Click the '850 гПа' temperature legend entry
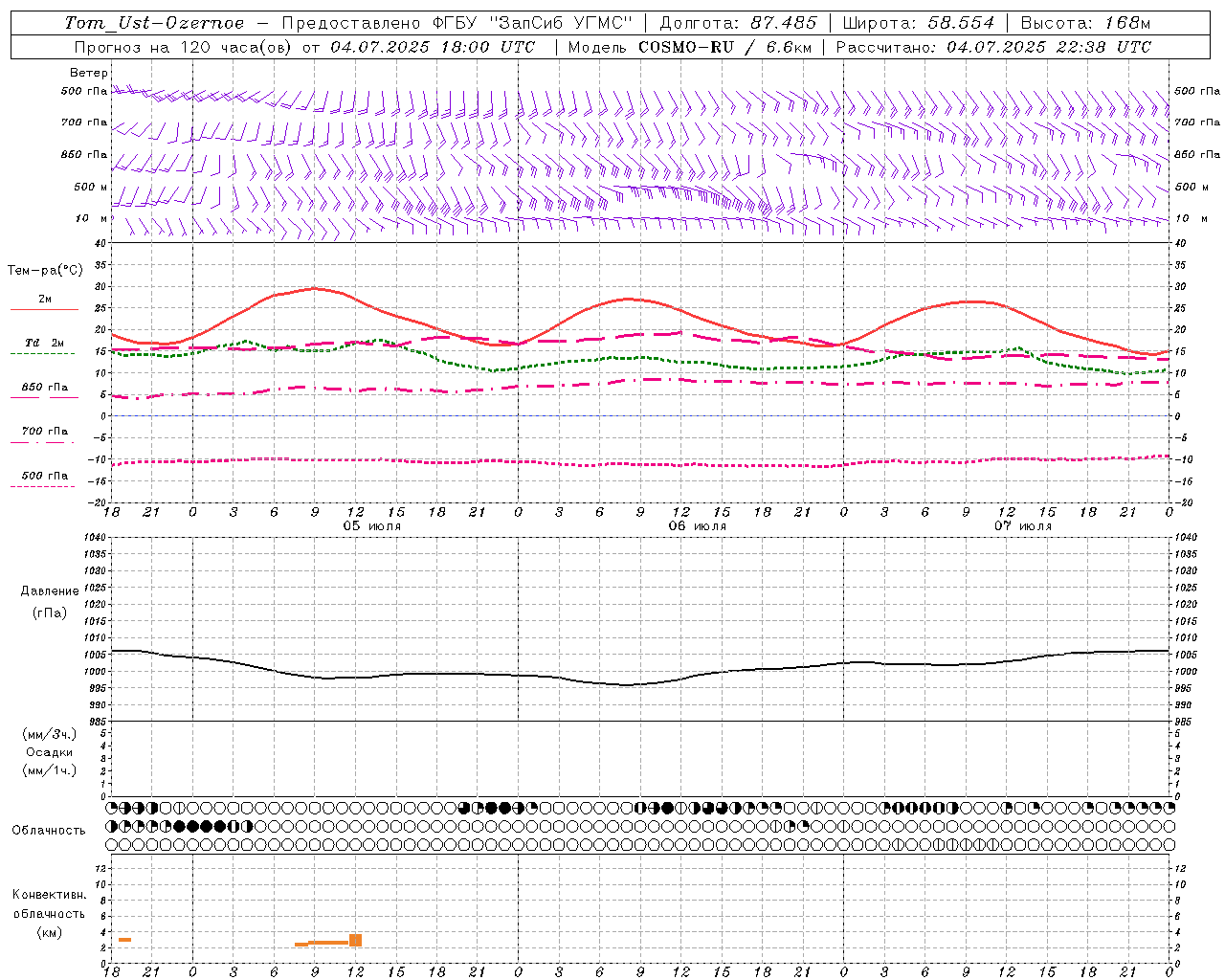Viewport: 1225px width, 980px height. click(45, 388)
